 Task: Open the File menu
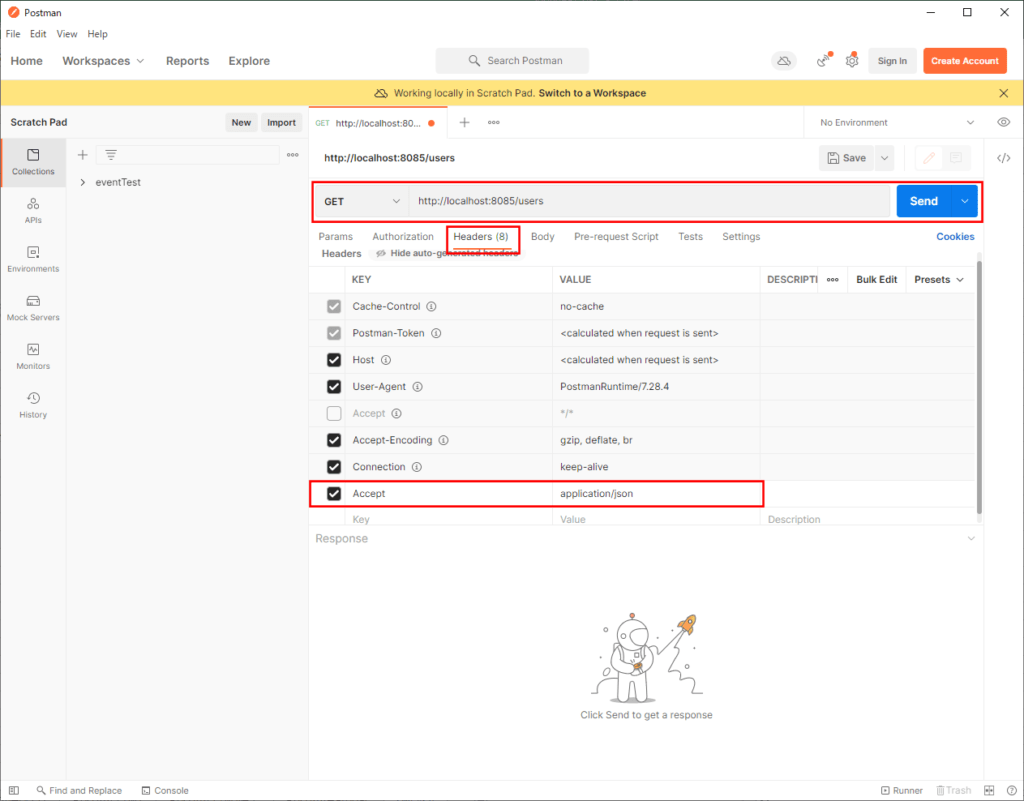(13, 34)
